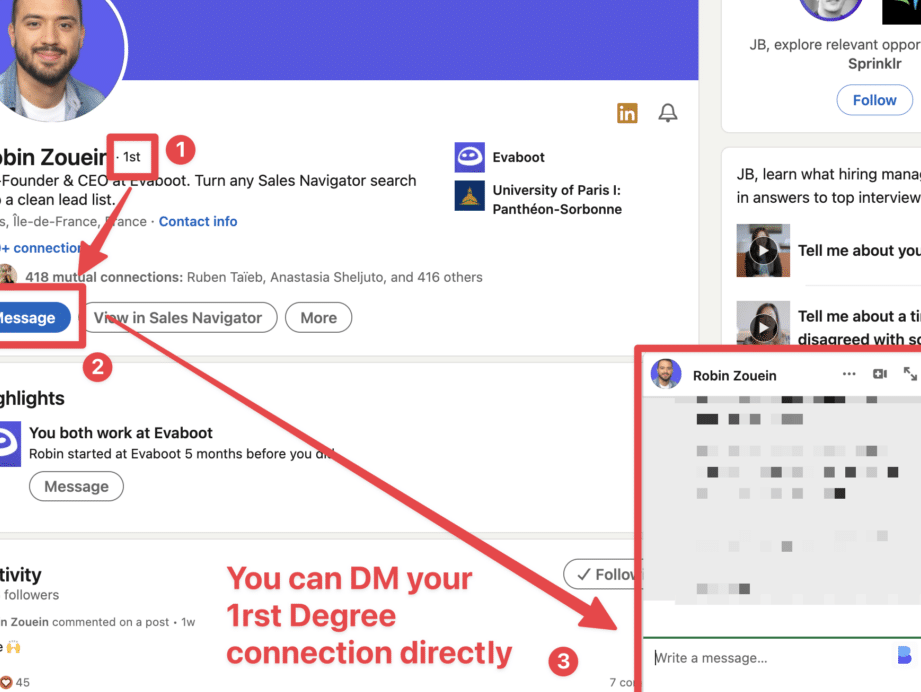Click Robin Zouein's chat avatar

click(665, 374)
